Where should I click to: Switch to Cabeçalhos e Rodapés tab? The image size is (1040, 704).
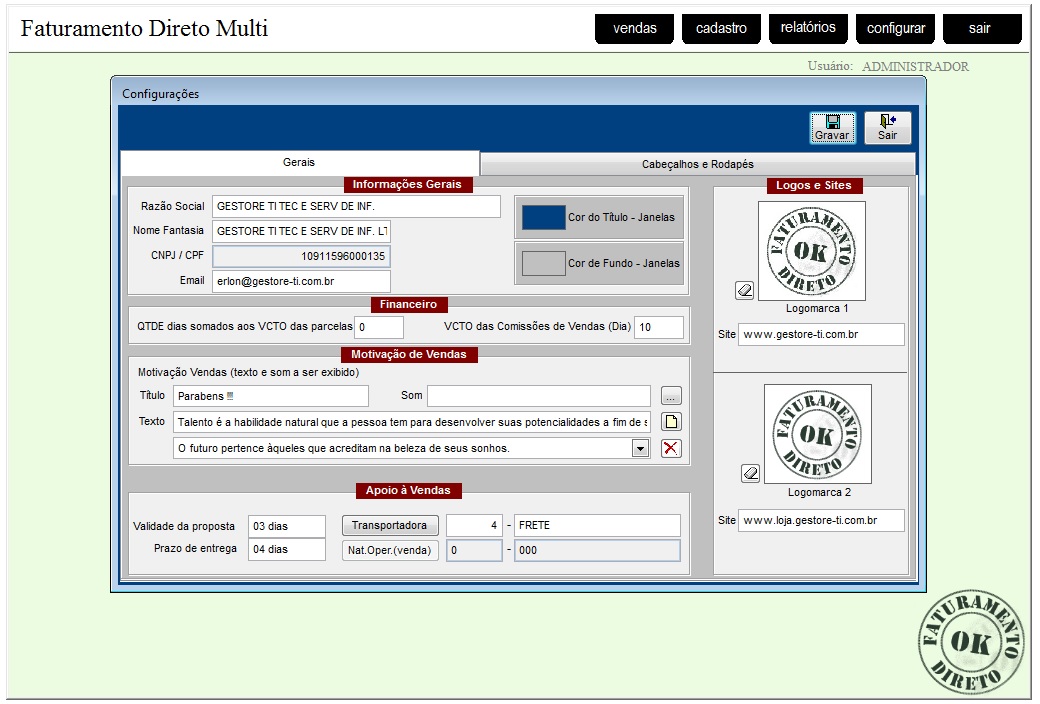tap(697, 164)
